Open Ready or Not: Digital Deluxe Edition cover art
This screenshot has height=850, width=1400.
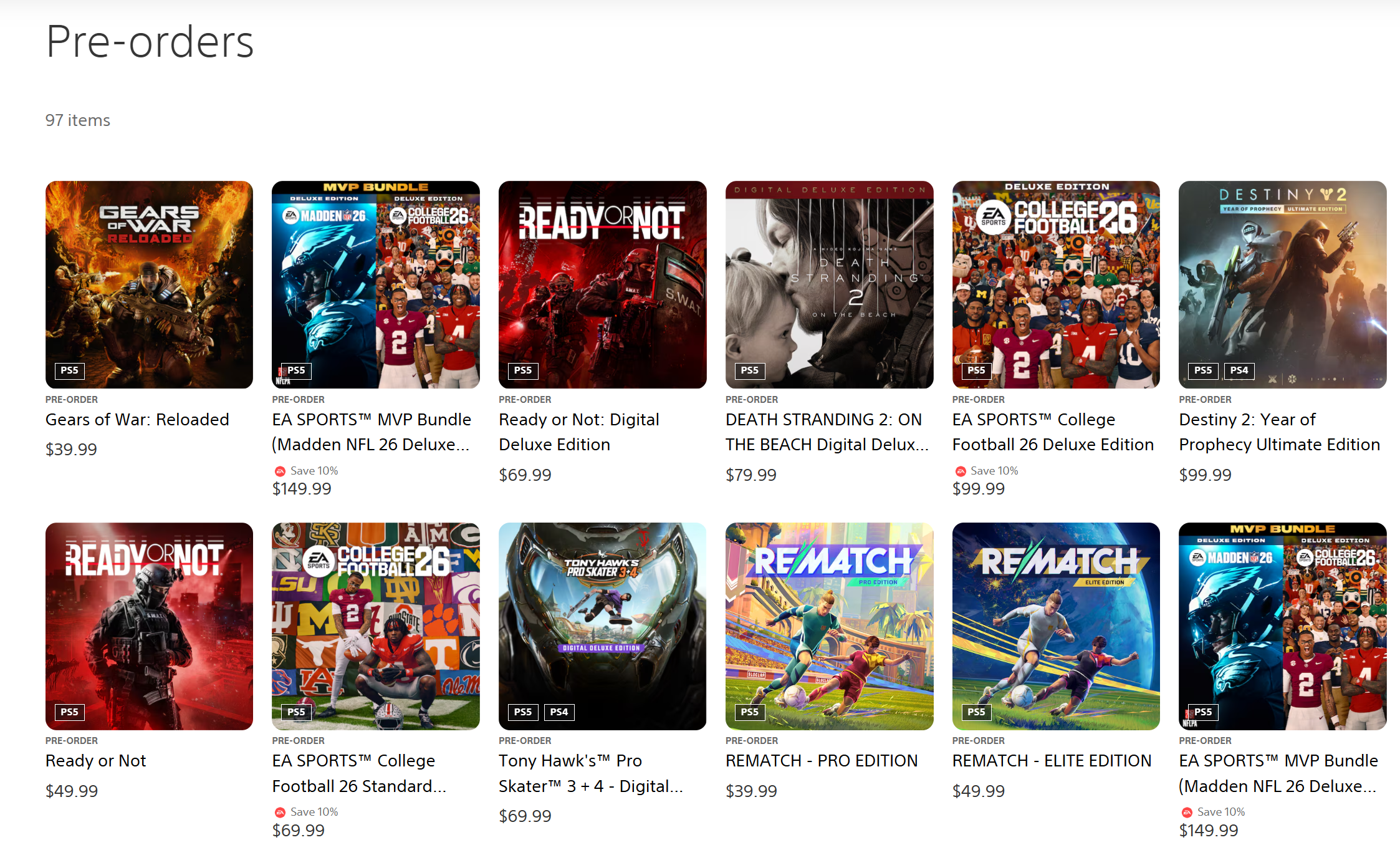[x=603, y=285]
